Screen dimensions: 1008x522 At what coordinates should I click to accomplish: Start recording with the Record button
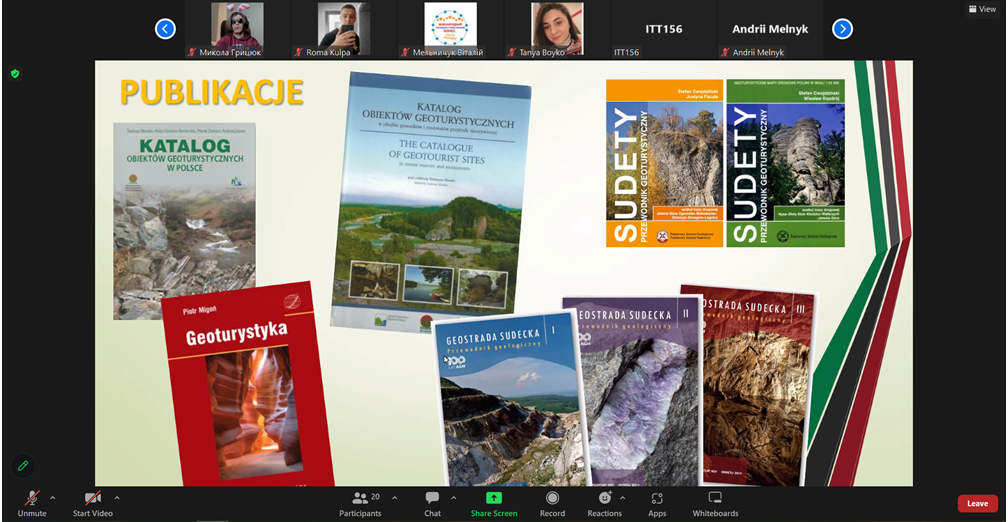point(552,502)
